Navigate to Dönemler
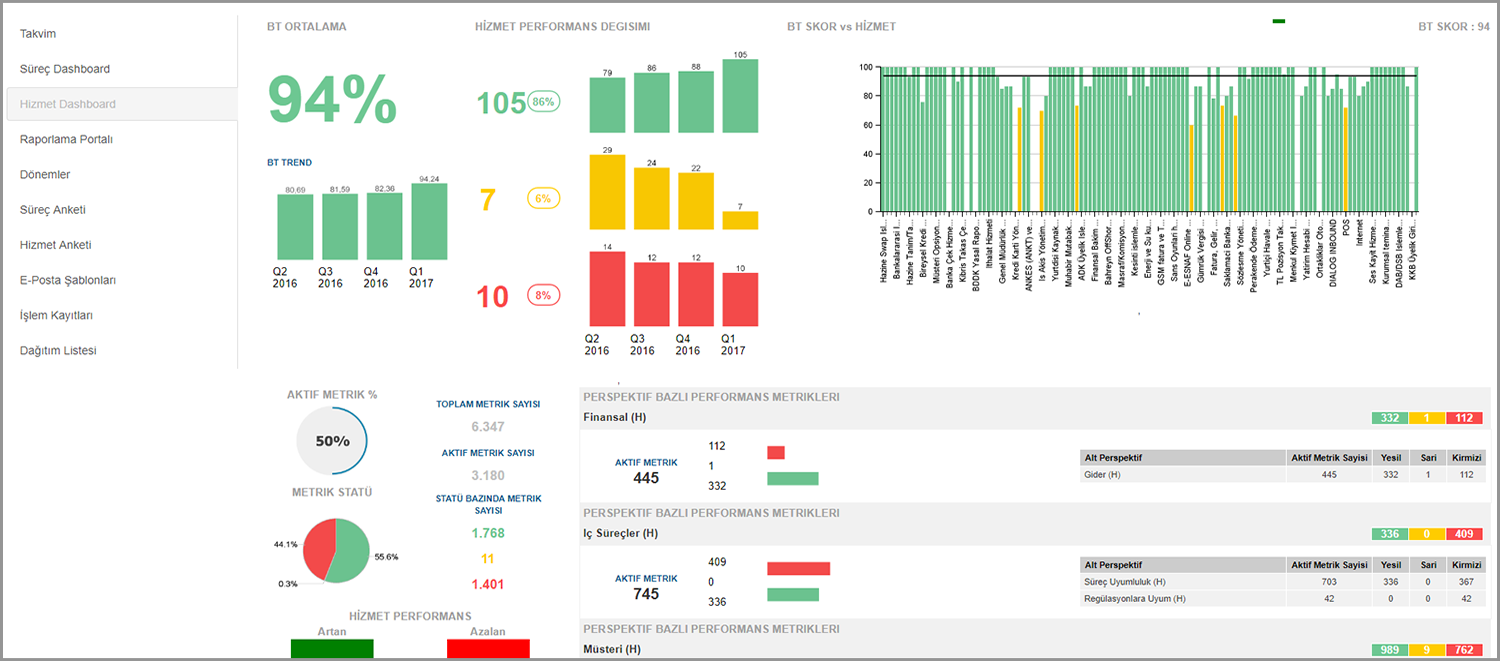The width and height of the screenshot is (1500, 661). point(45,174)
